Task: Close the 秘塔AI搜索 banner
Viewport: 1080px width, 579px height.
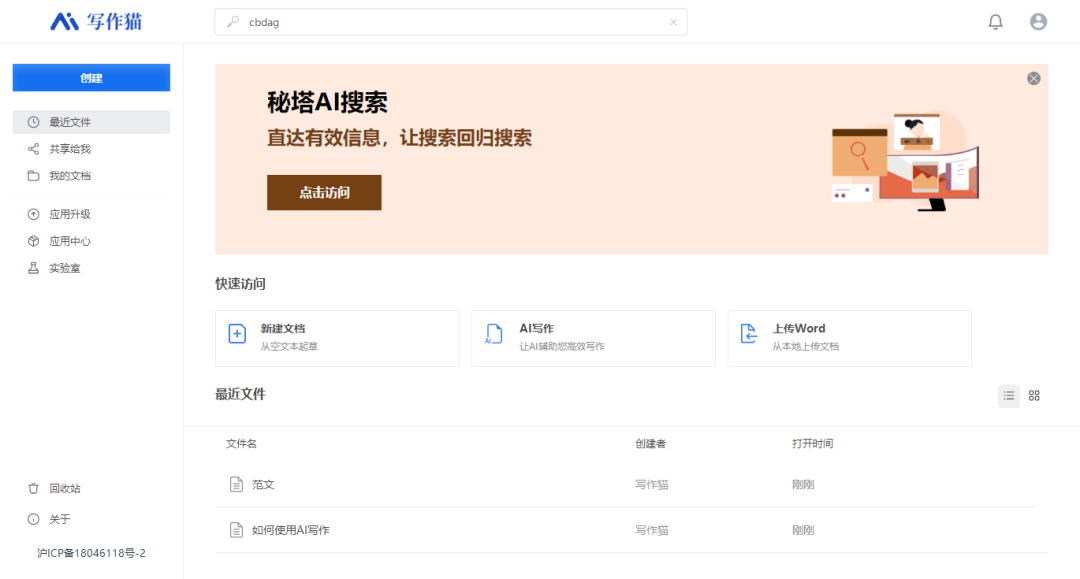Action: (1033, 78)
